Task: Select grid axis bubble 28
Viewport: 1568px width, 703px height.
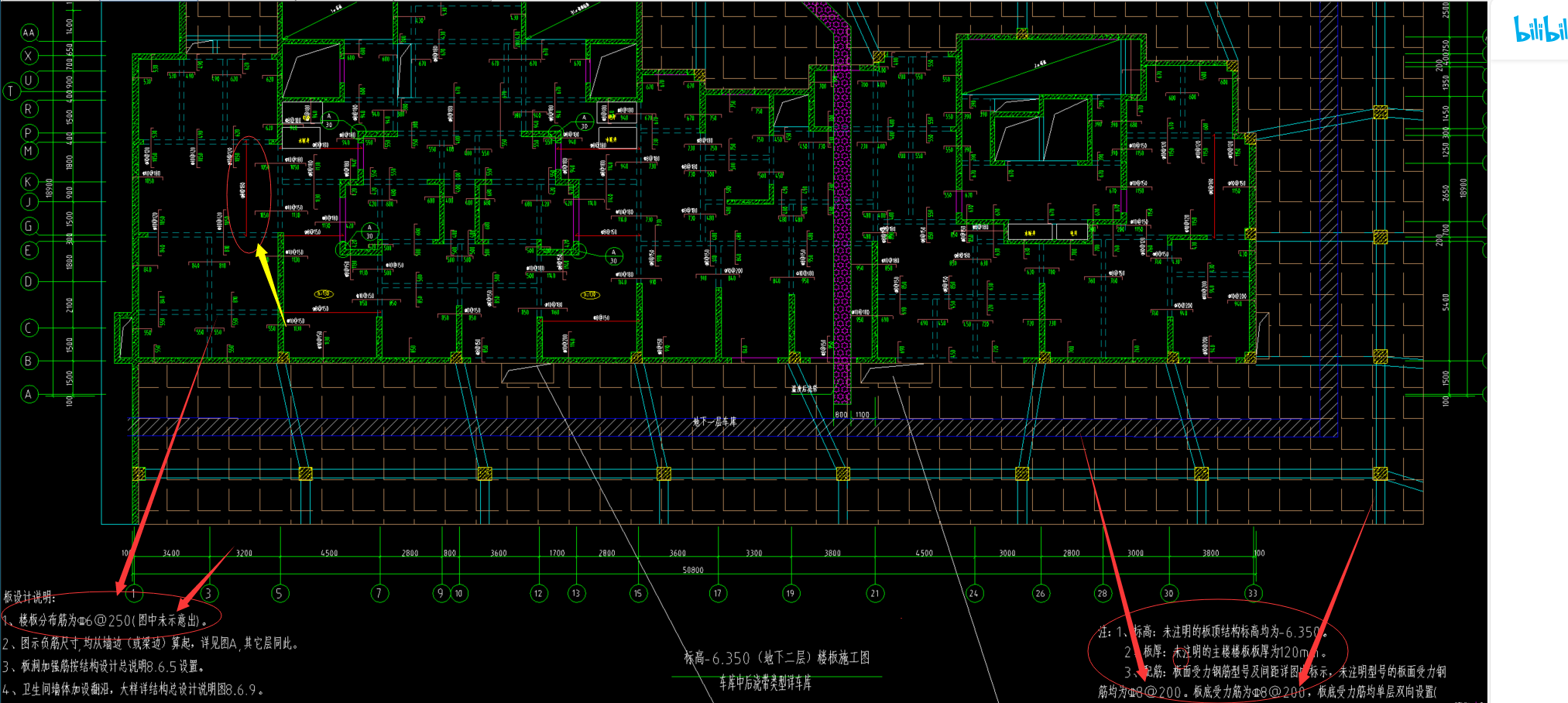Action: pos(1102,594)
